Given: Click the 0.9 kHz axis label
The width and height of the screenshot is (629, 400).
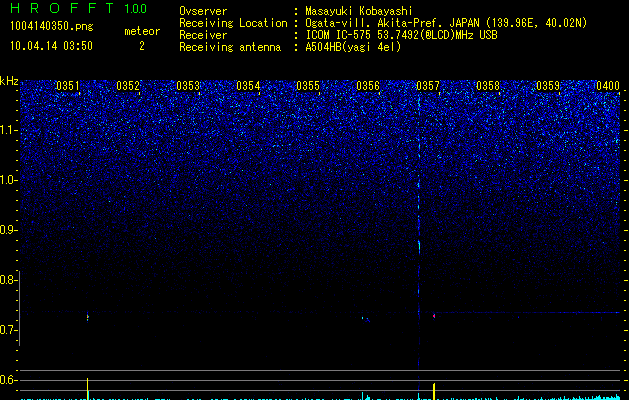Looking at the screenshot, I should point(8,230).
